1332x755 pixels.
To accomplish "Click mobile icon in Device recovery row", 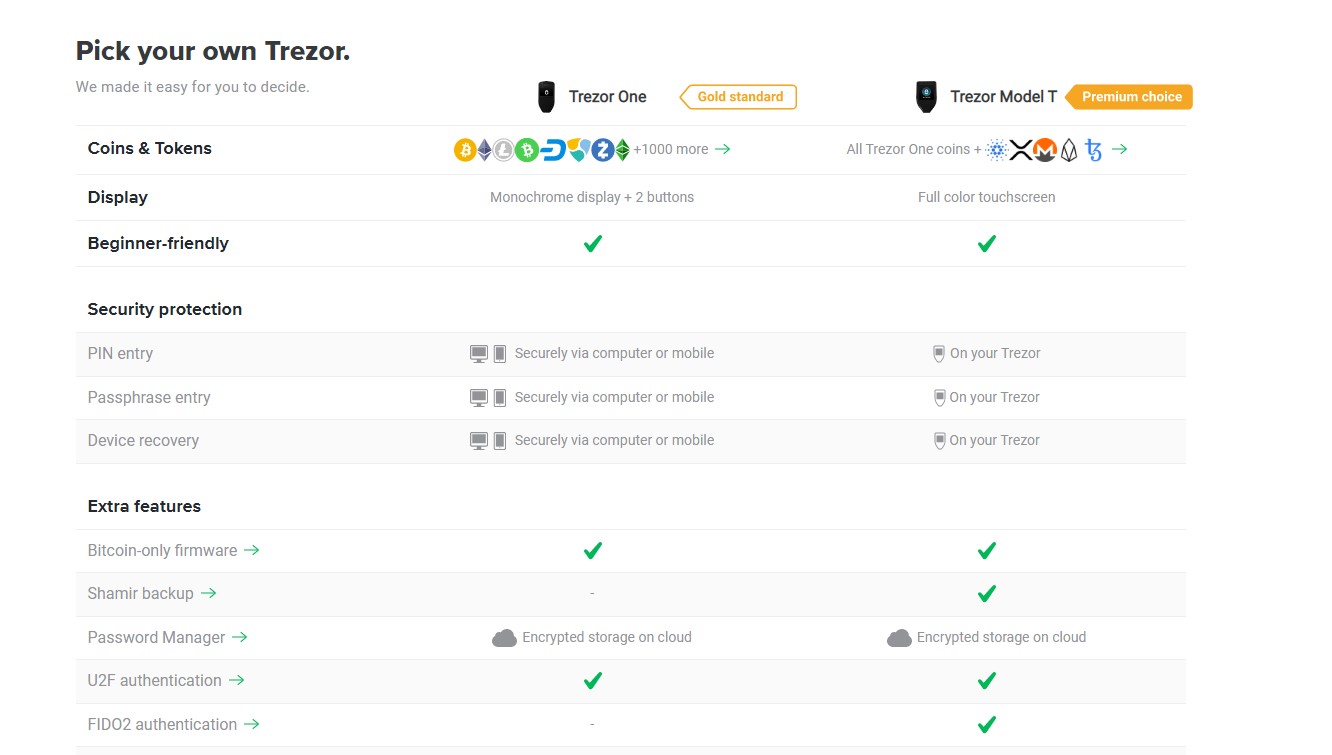I will [500, 440].
